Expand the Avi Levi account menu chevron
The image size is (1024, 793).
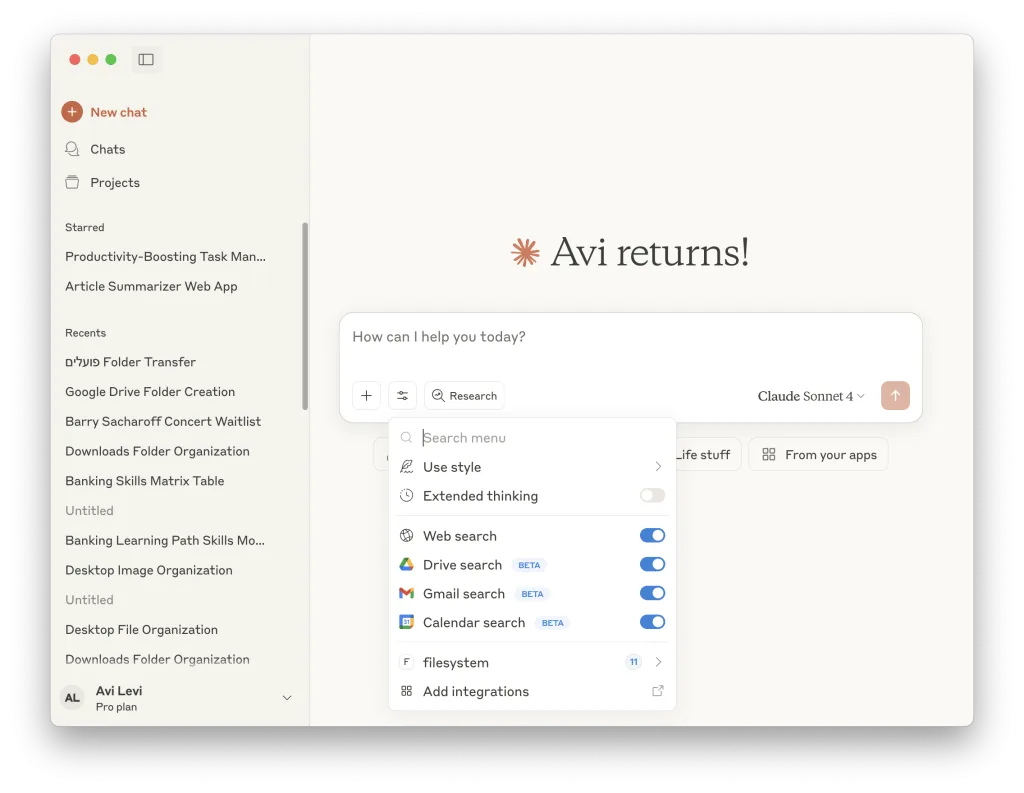(287, 698)
